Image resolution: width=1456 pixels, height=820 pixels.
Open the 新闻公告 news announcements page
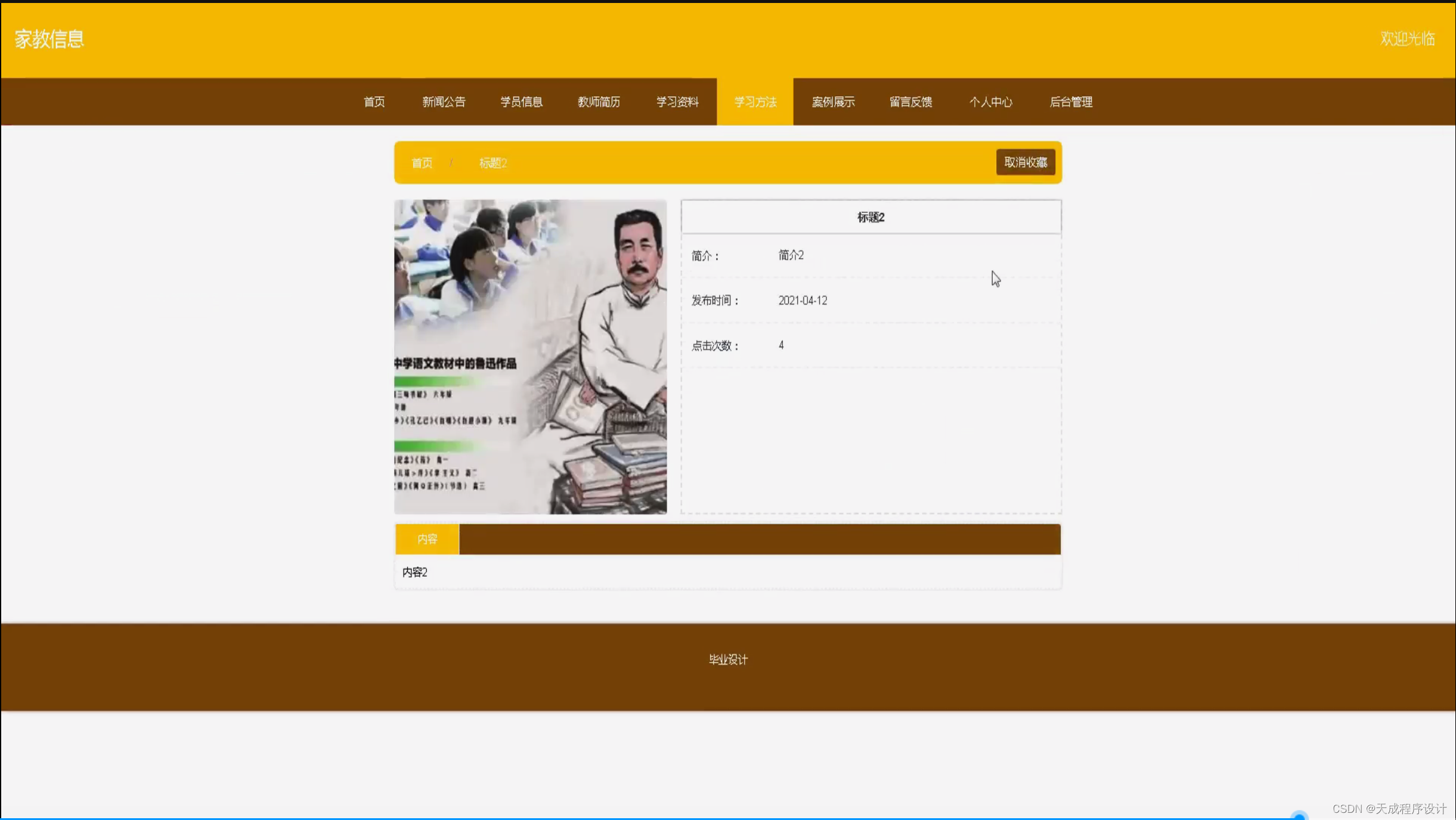click(x=444, y=102)
